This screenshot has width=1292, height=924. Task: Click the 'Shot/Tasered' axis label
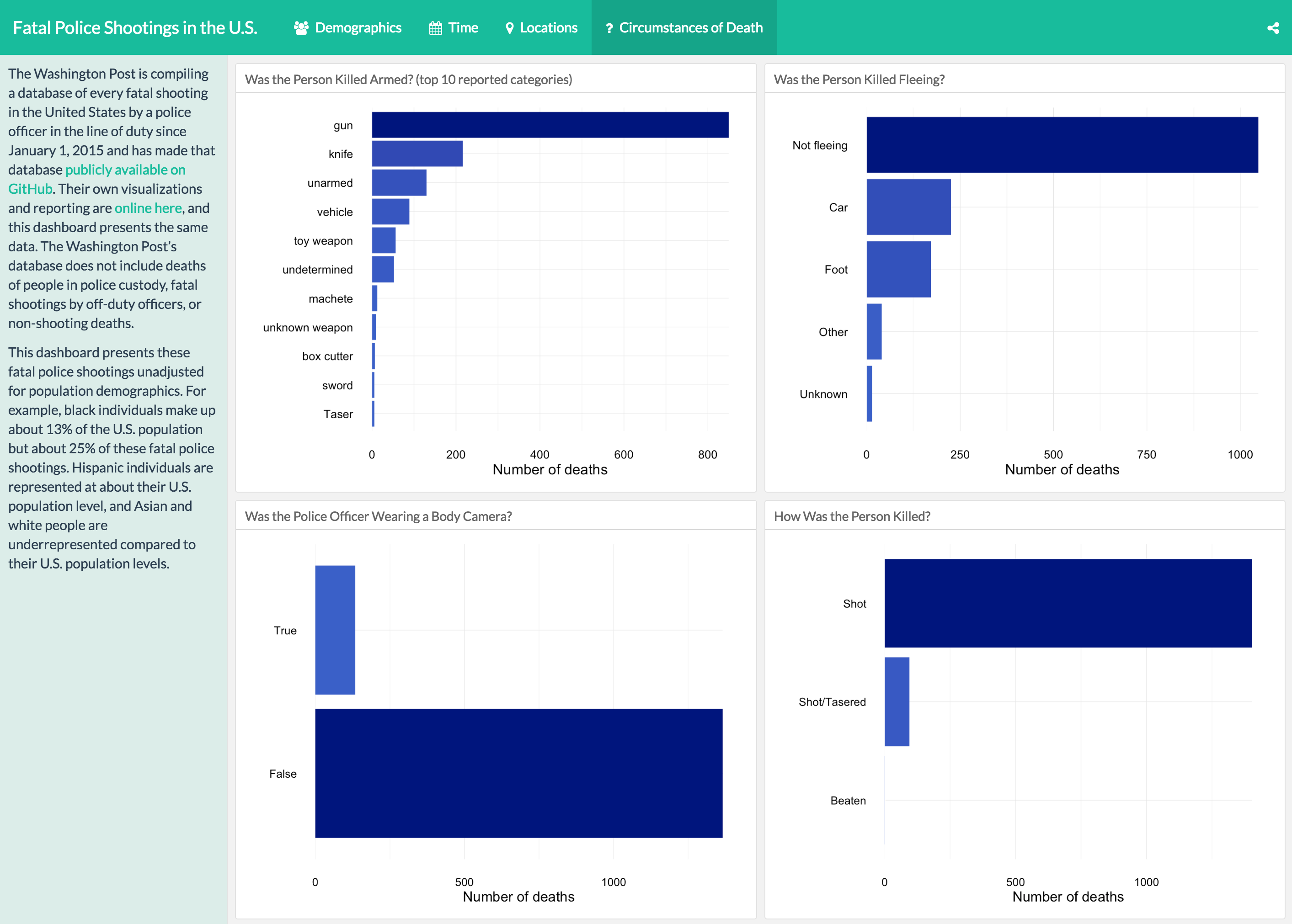(832, 701)
